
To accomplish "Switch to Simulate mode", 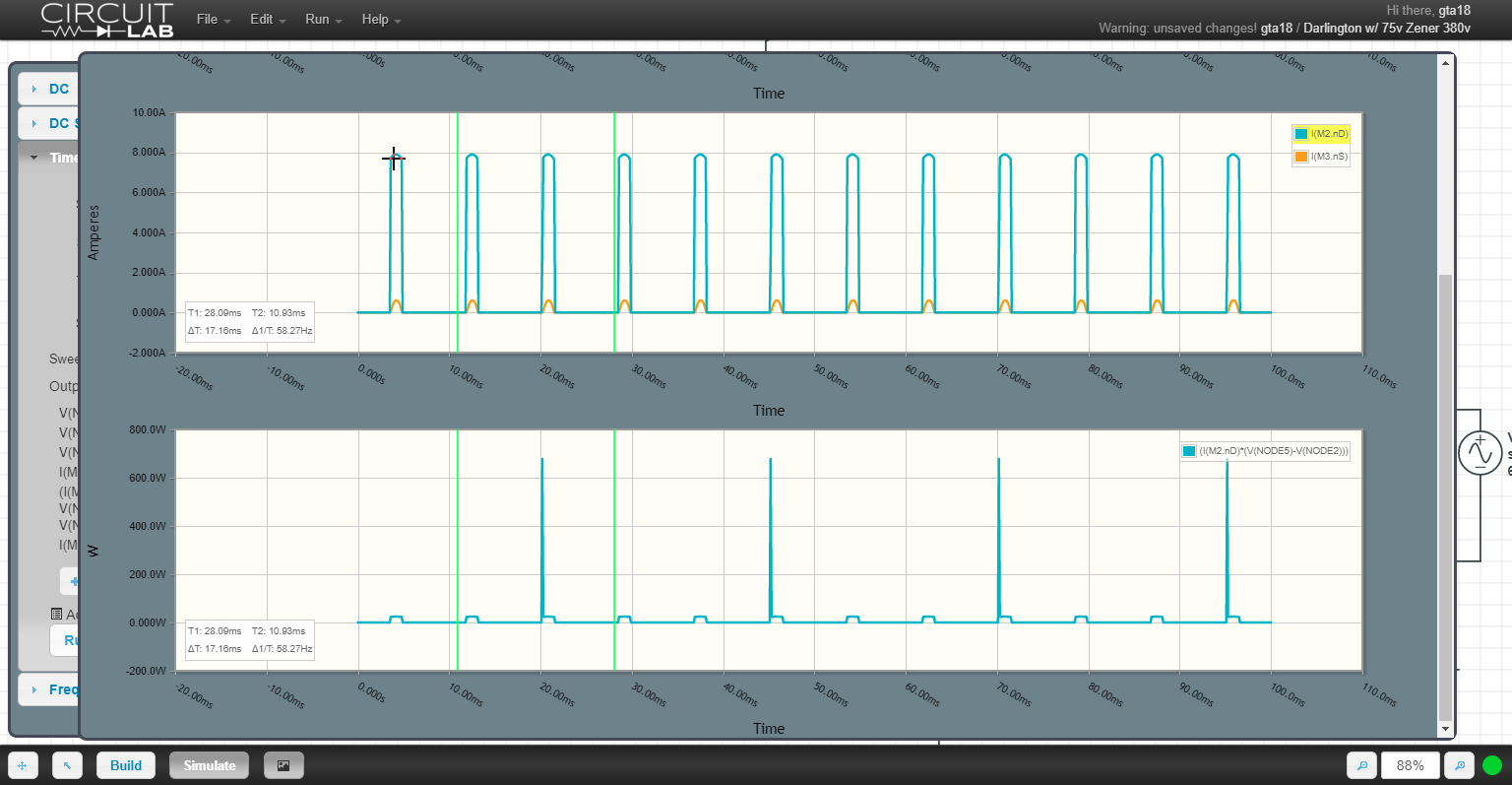I will 210,765.
